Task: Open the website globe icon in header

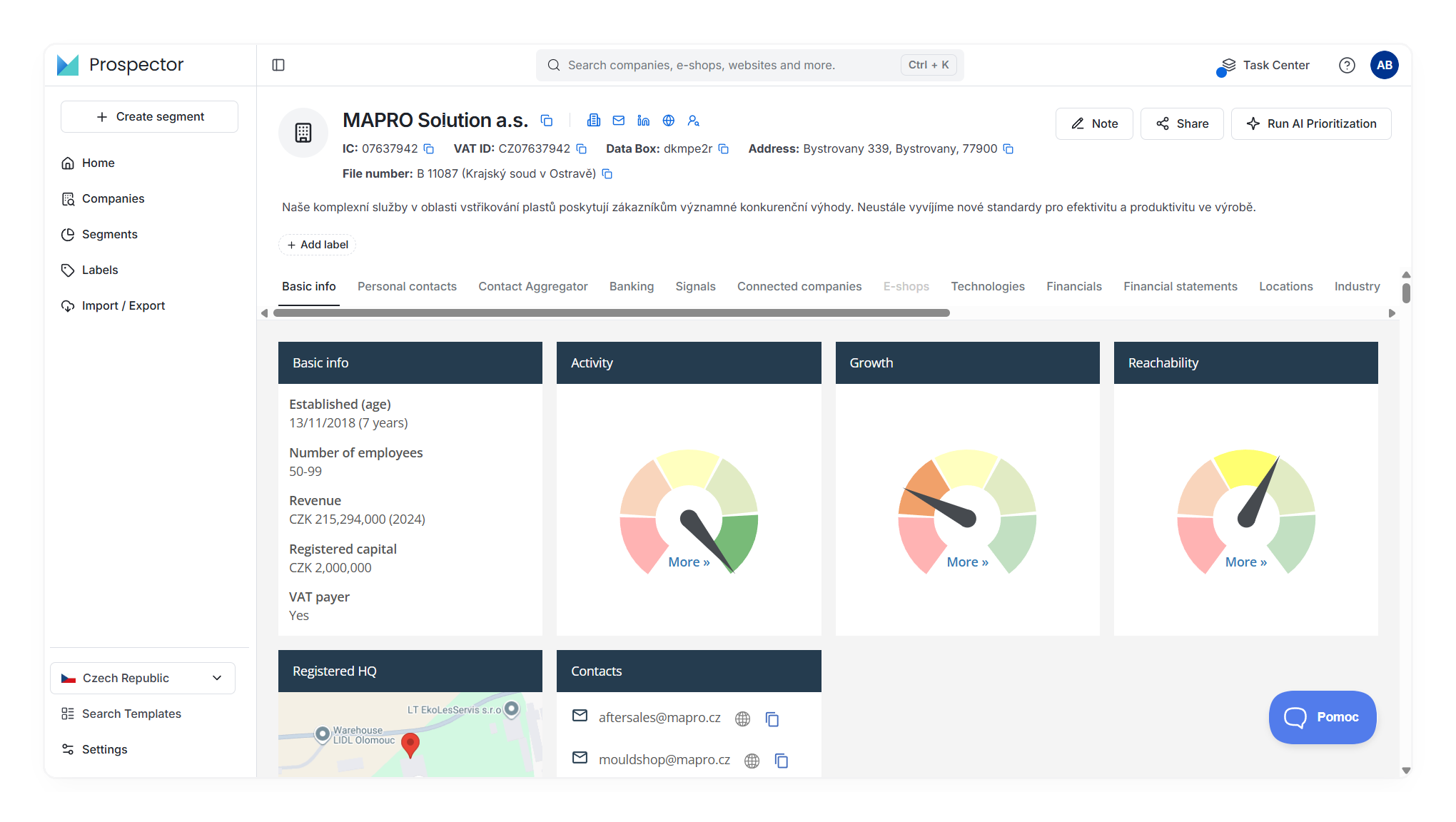Action: click(x=669, y=121)
